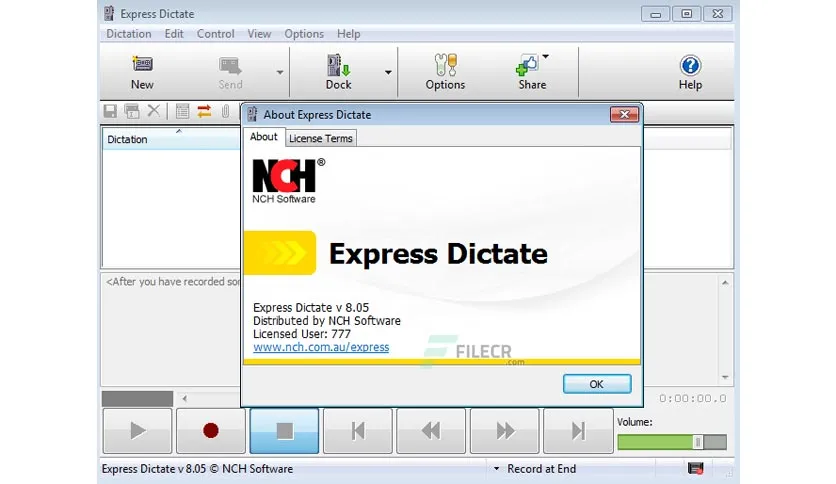Click left arrow of position scrollbar
Image resolution: width=836 pixels, height=484 pixels.
[x=184, y=399]
